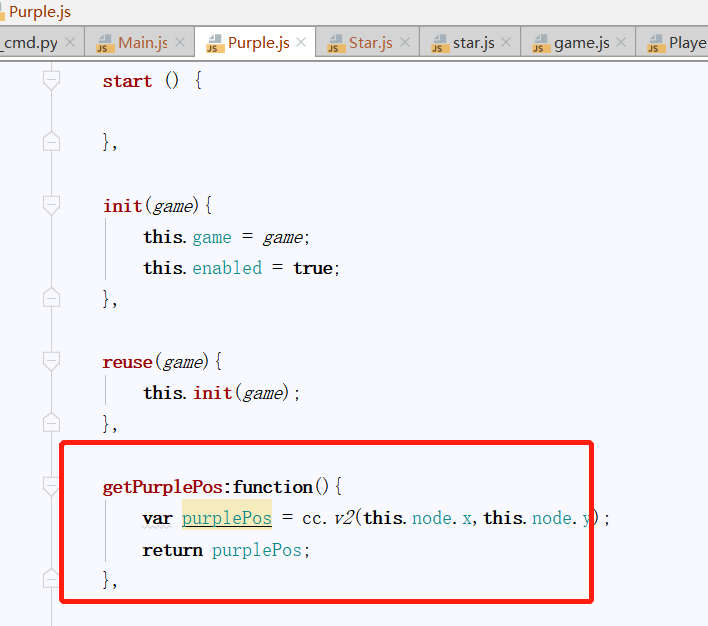
Task: Click the JS file icon on Star.js tab
Action: [335, 43]
